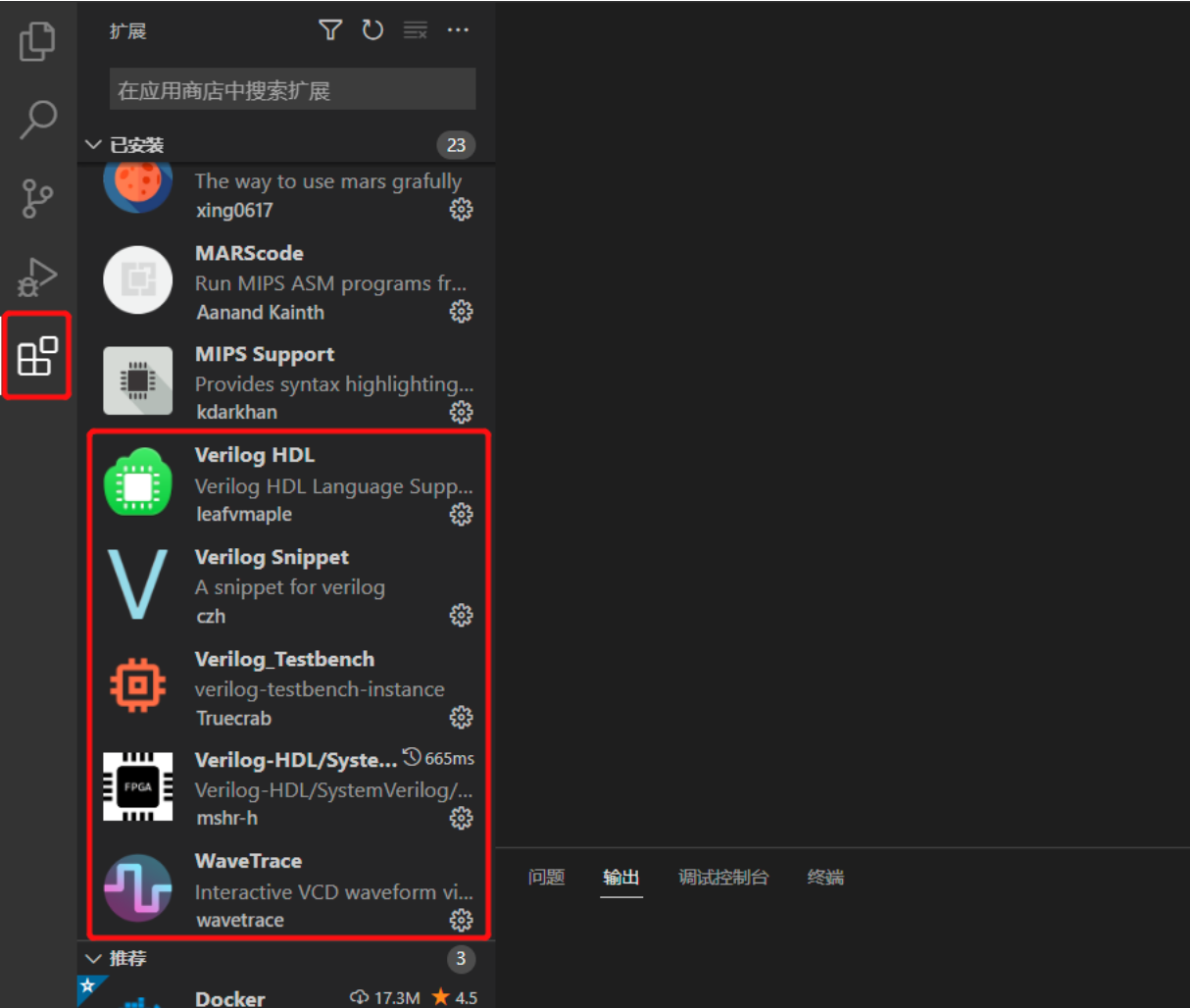Click the Mars planet extension logo
Viewport: 1190px width, 1008px height.
point(138,188)
